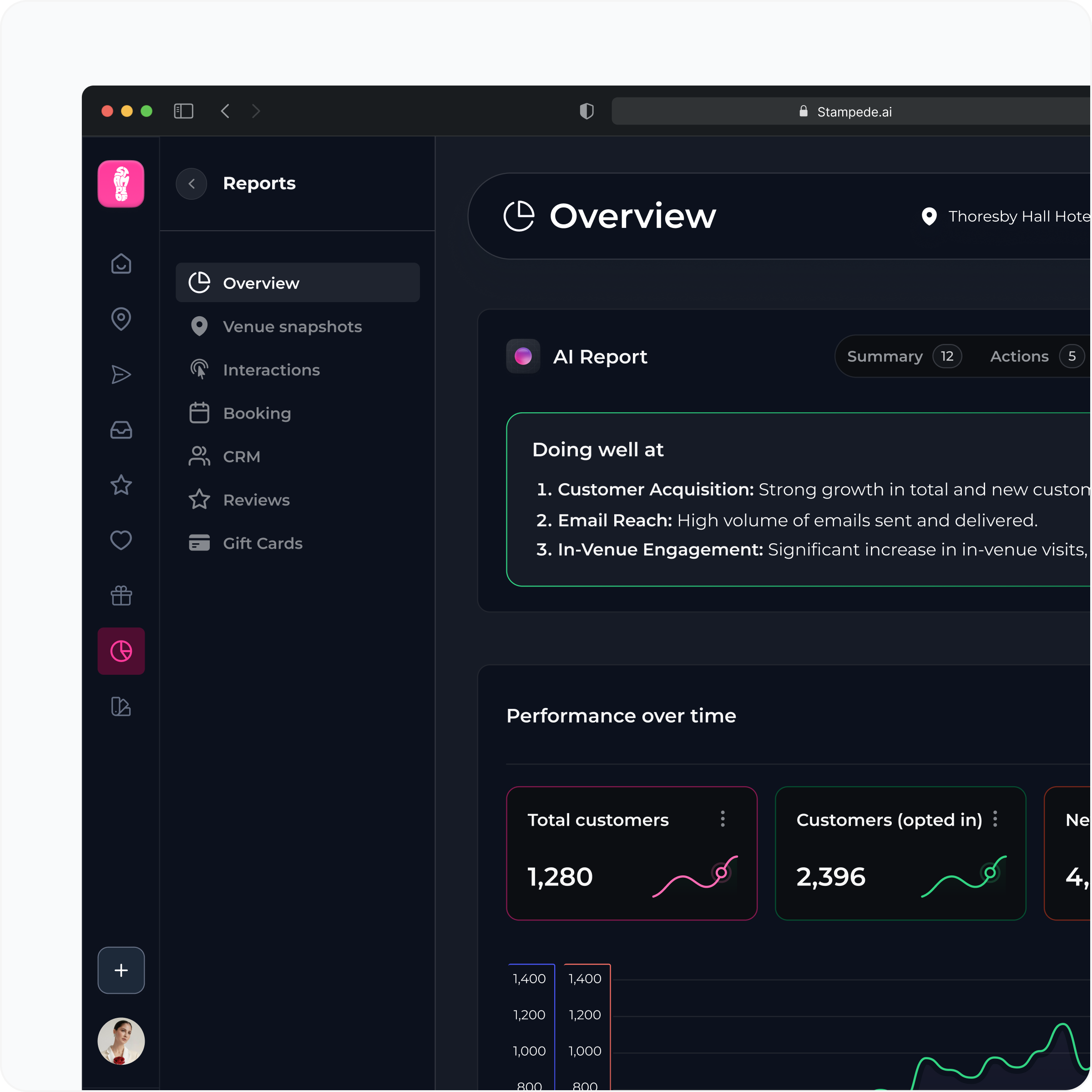Open the Home section from the sidebar

121,264
